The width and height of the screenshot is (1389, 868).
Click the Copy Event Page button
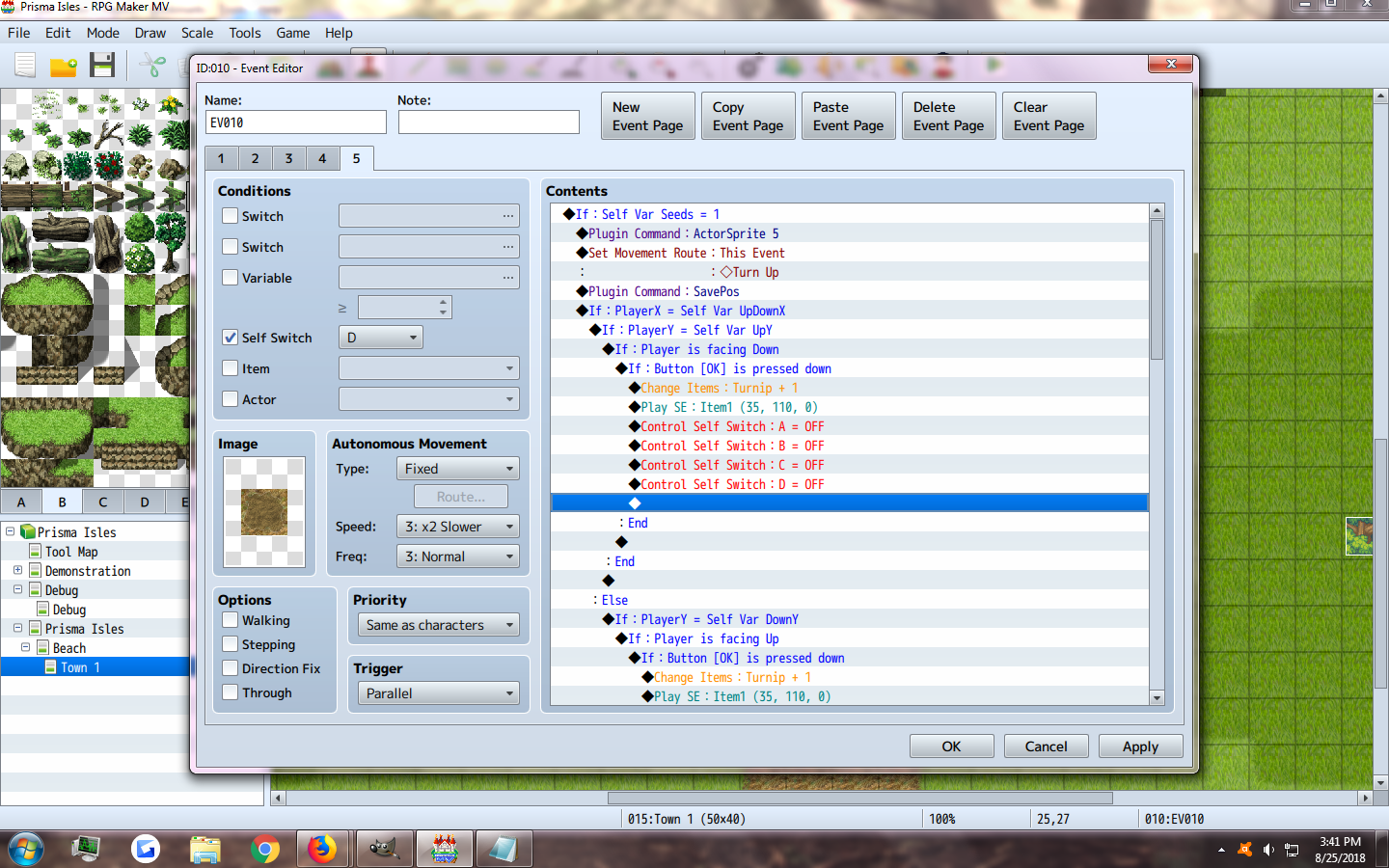[x=749, y=116]
